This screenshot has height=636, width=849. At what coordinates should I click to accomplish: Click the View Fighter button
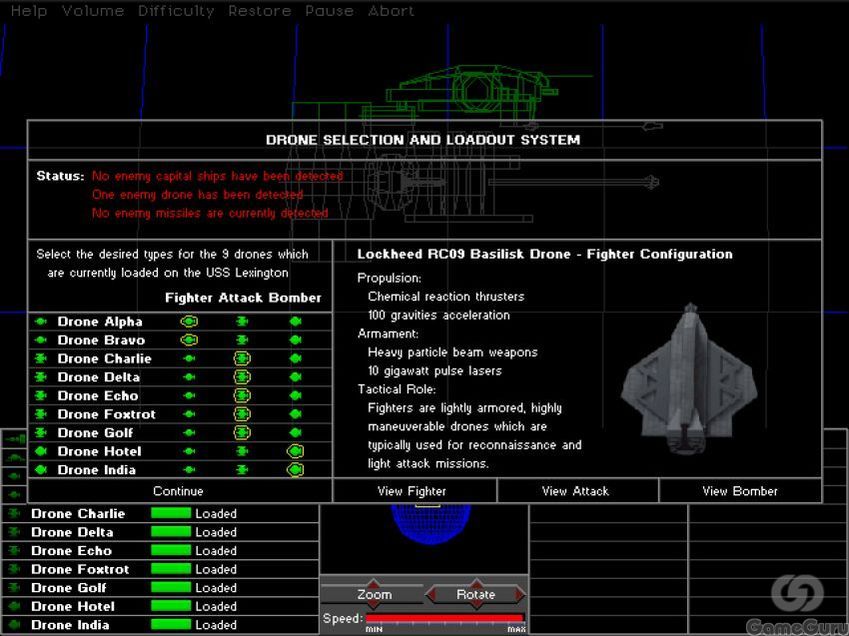(x=414, y=491)
